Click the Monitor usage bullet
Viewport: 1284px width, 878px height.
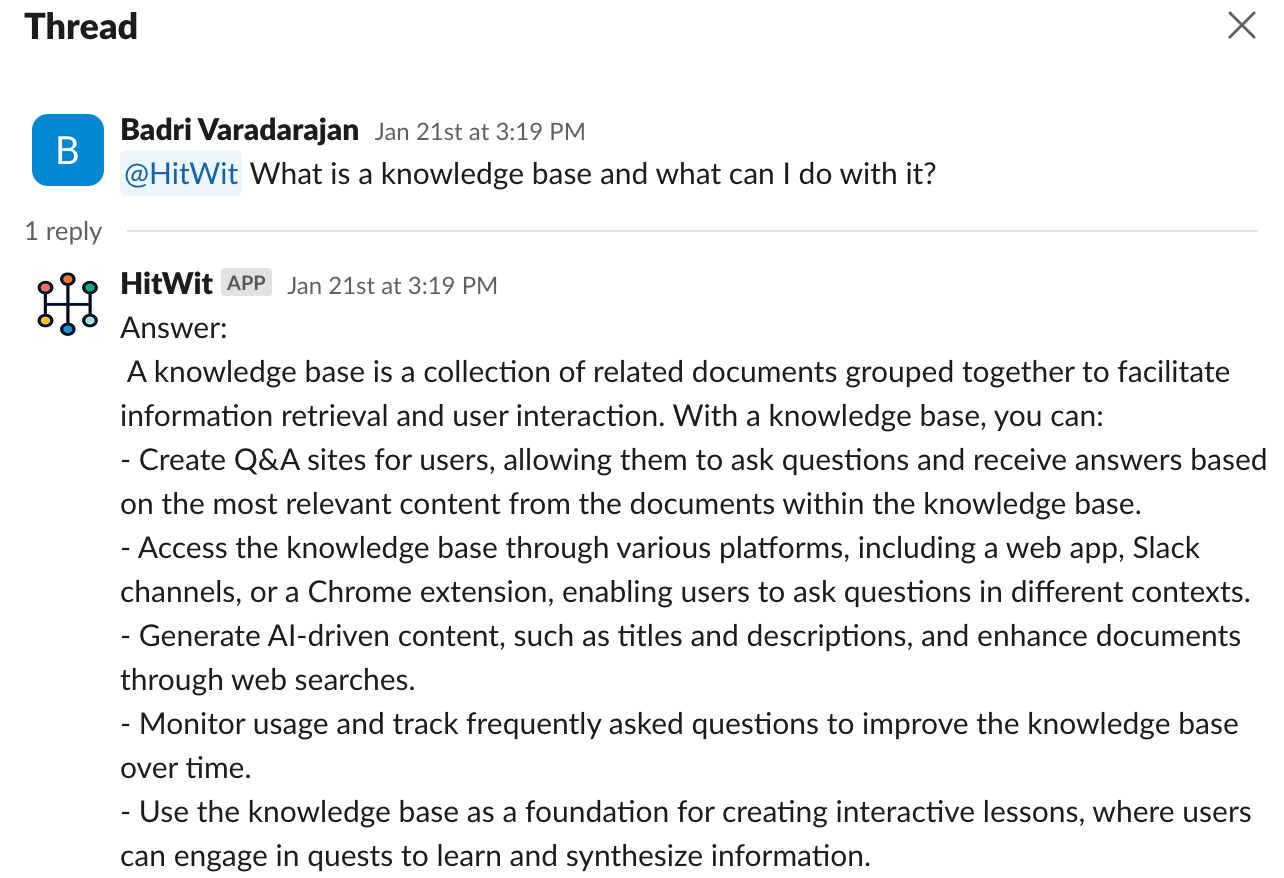click(680, 745)
